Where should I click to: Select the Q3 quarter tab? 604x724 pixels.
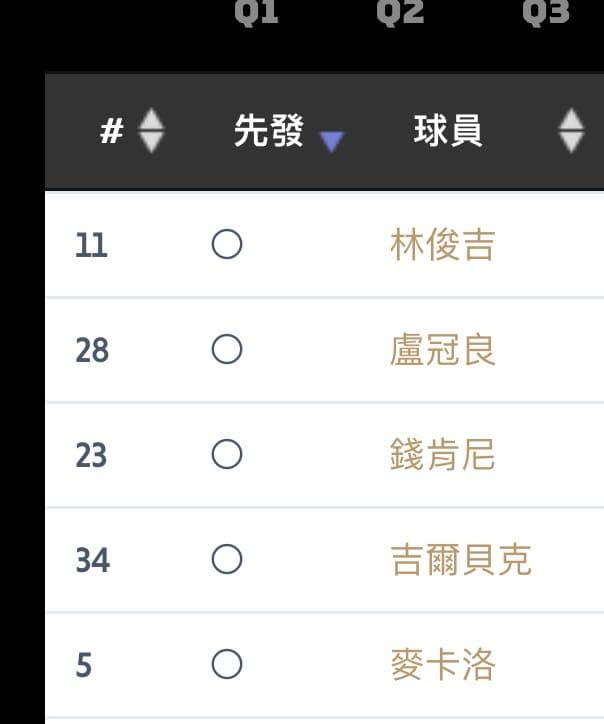[546, 12]
